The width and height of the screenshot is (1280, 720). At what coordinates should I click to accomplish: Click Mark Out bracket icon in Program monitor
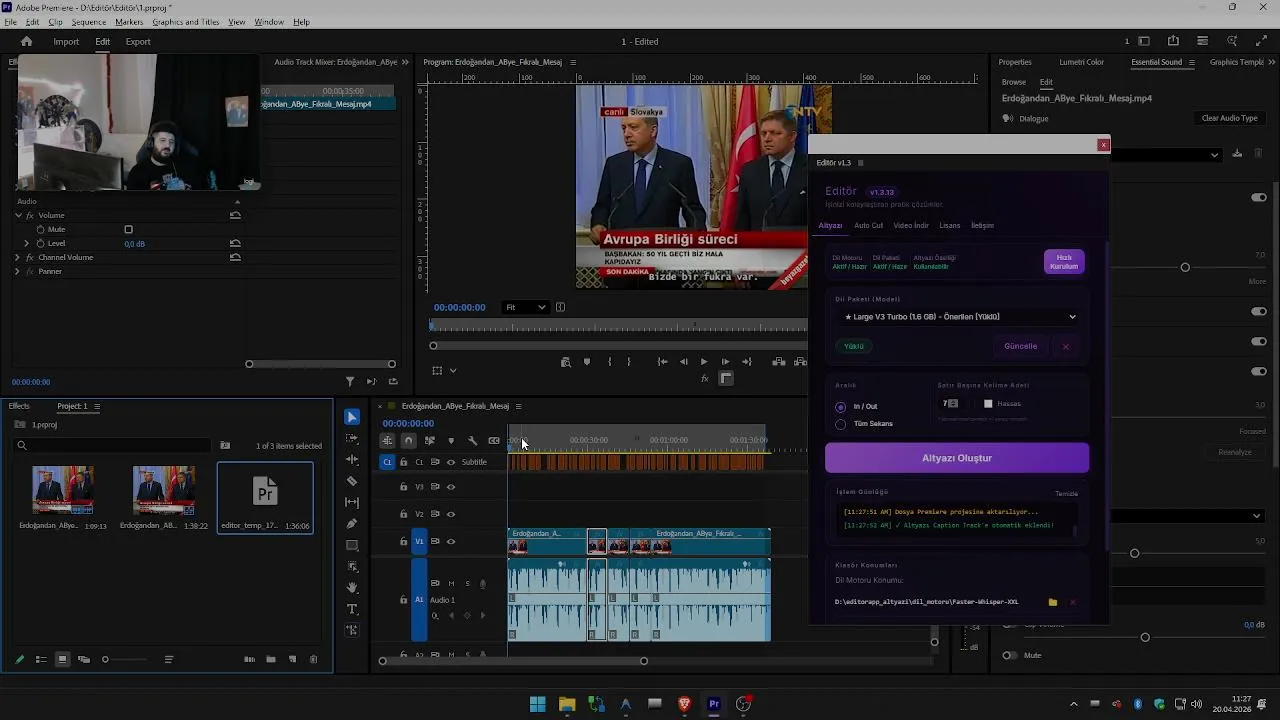click(x=628, y=362)
